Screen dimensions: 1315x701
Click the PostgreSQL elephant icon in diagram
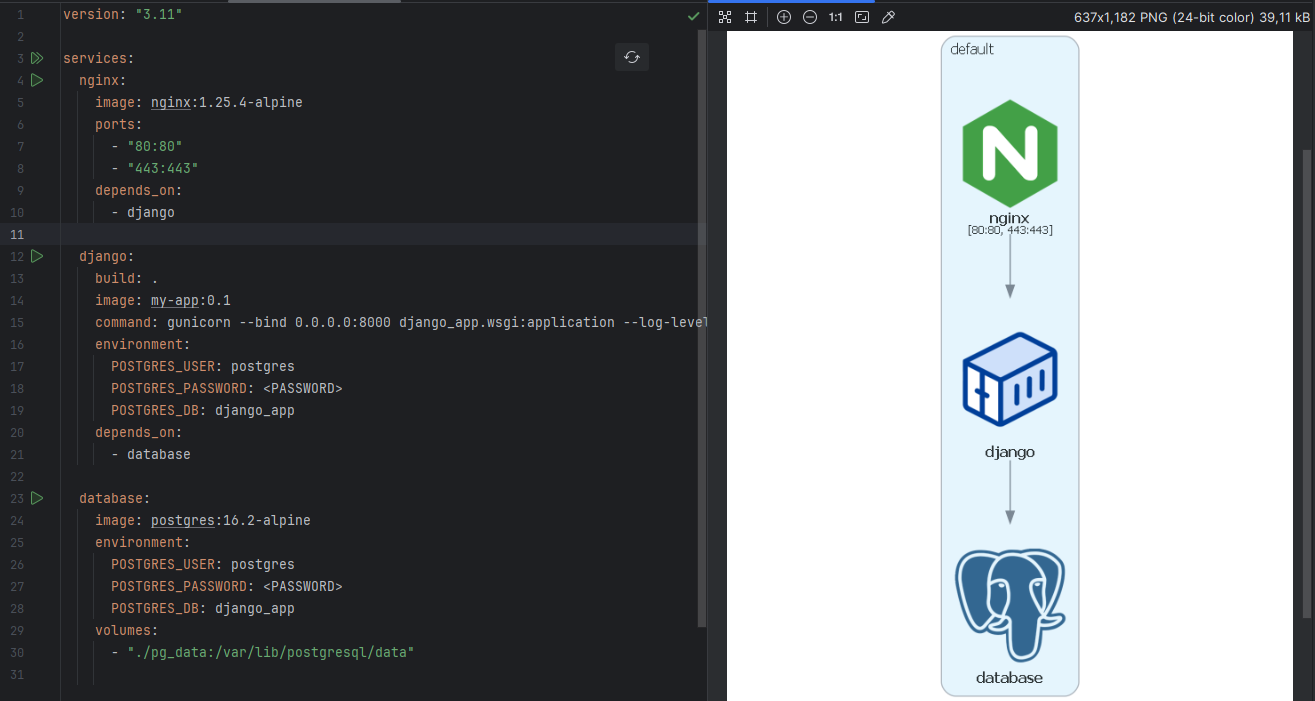pyautogui.click(x=1010, y=605)
